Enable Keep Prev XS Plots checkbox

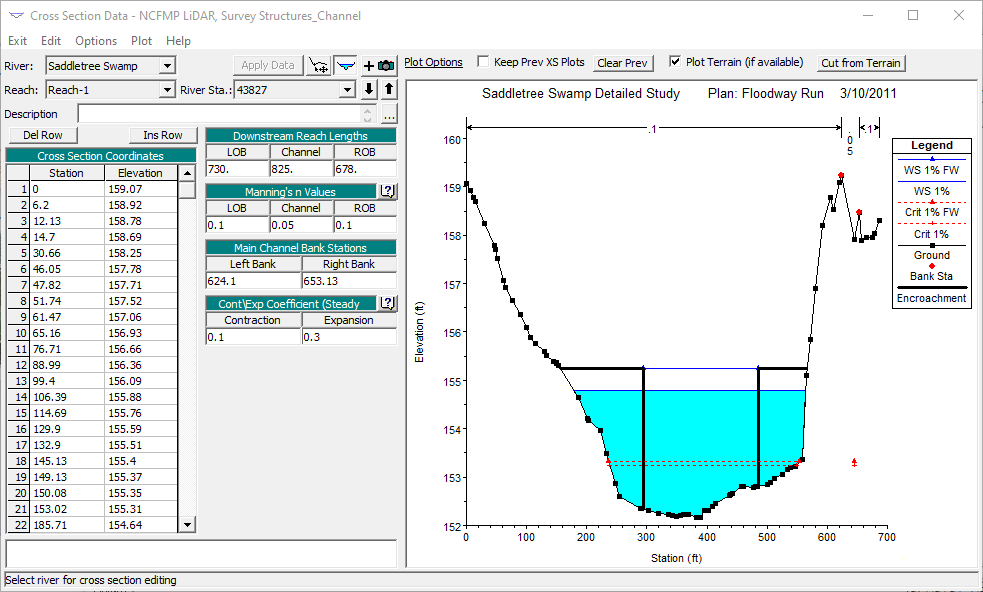pos(484,62)
